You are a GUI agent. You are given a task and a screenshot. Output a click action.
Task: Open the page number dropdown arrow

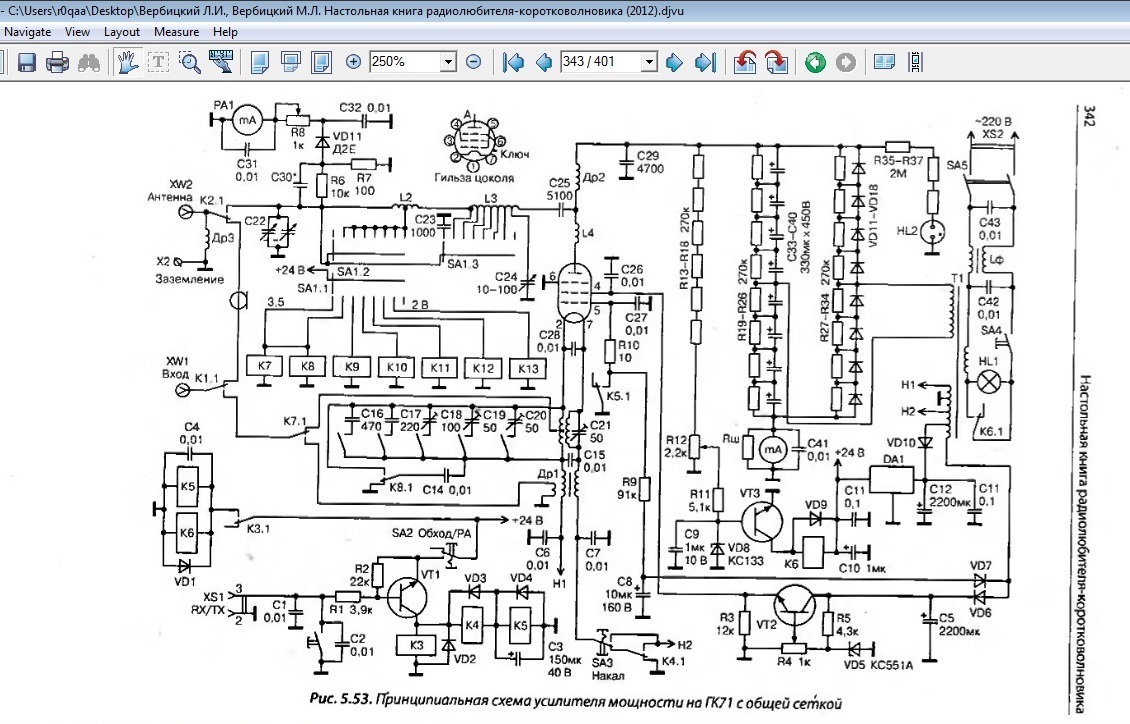[649, 62]
